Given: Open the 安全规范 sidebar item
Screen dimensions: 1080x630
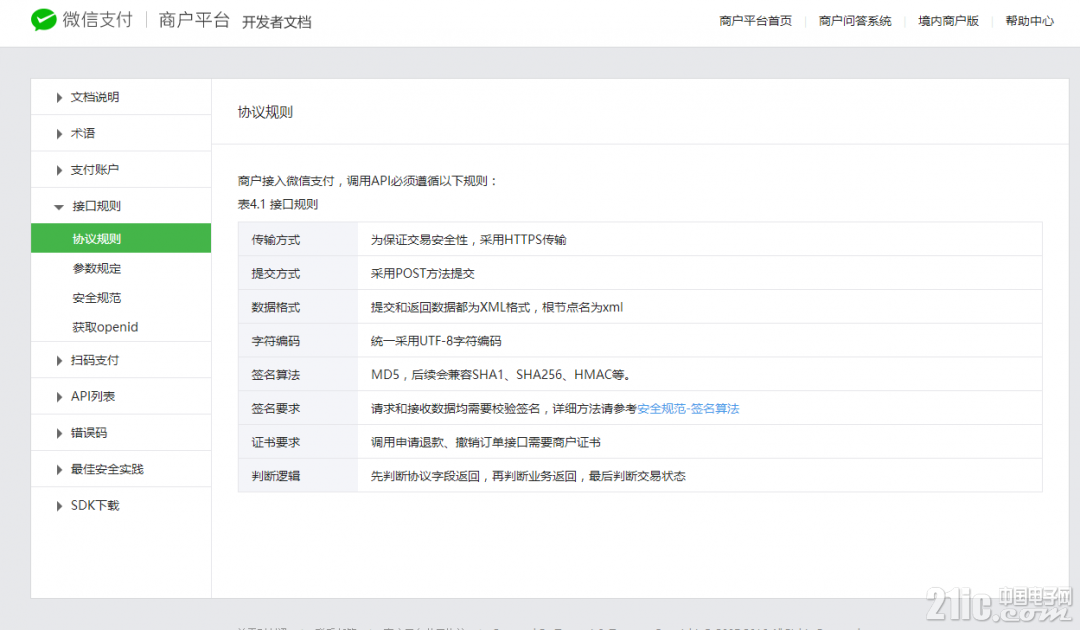Looking at the screenshot, I should click(96, 297).
